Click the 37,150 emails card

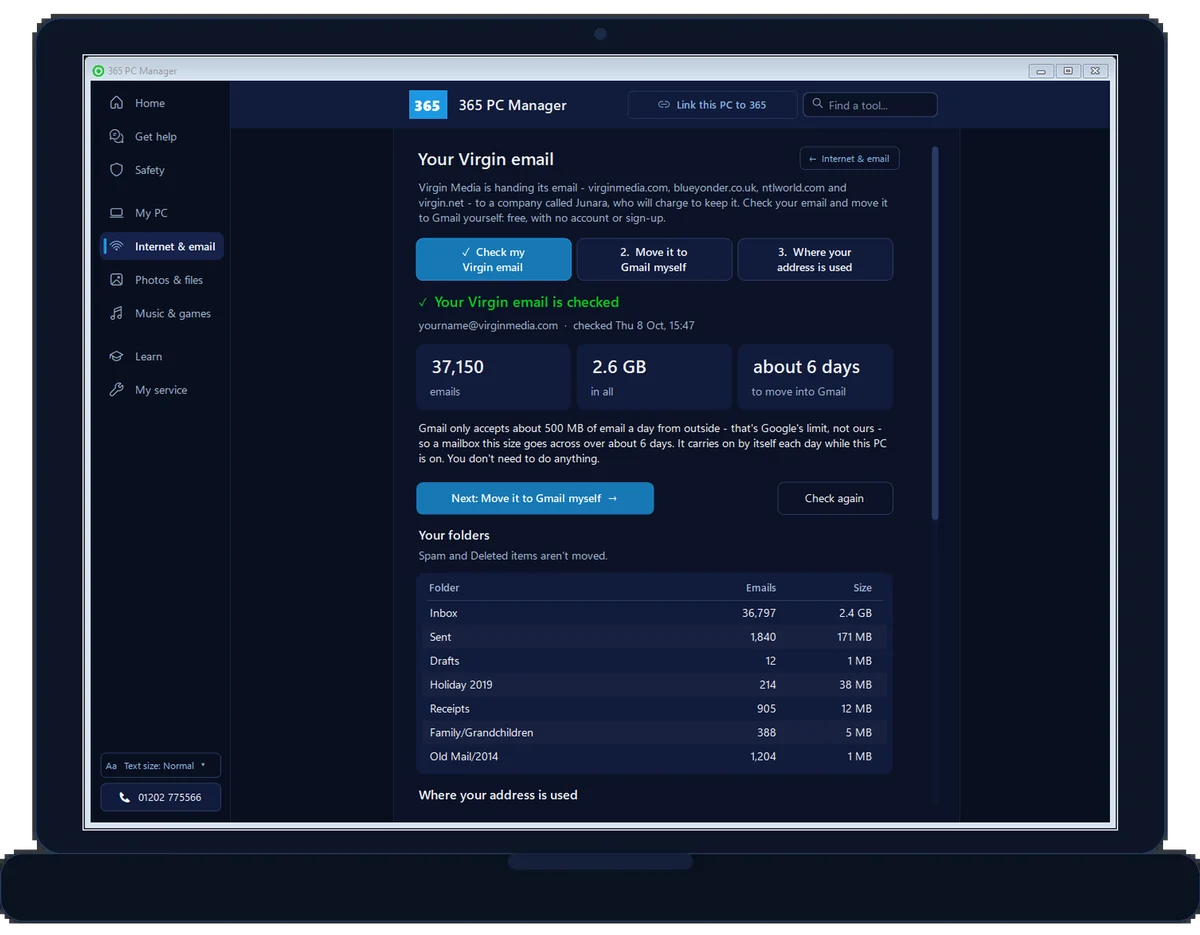point(494,377)
